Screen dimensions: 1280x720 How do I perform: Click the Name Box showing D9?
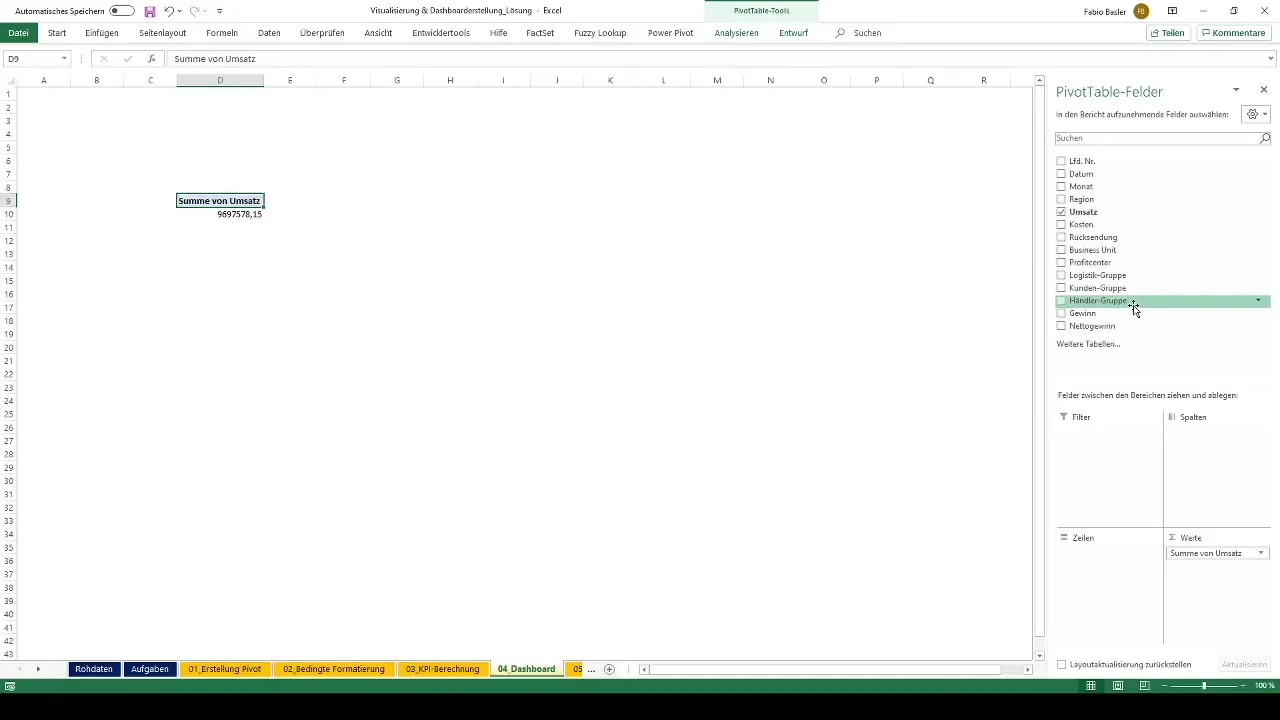[32, 59]
